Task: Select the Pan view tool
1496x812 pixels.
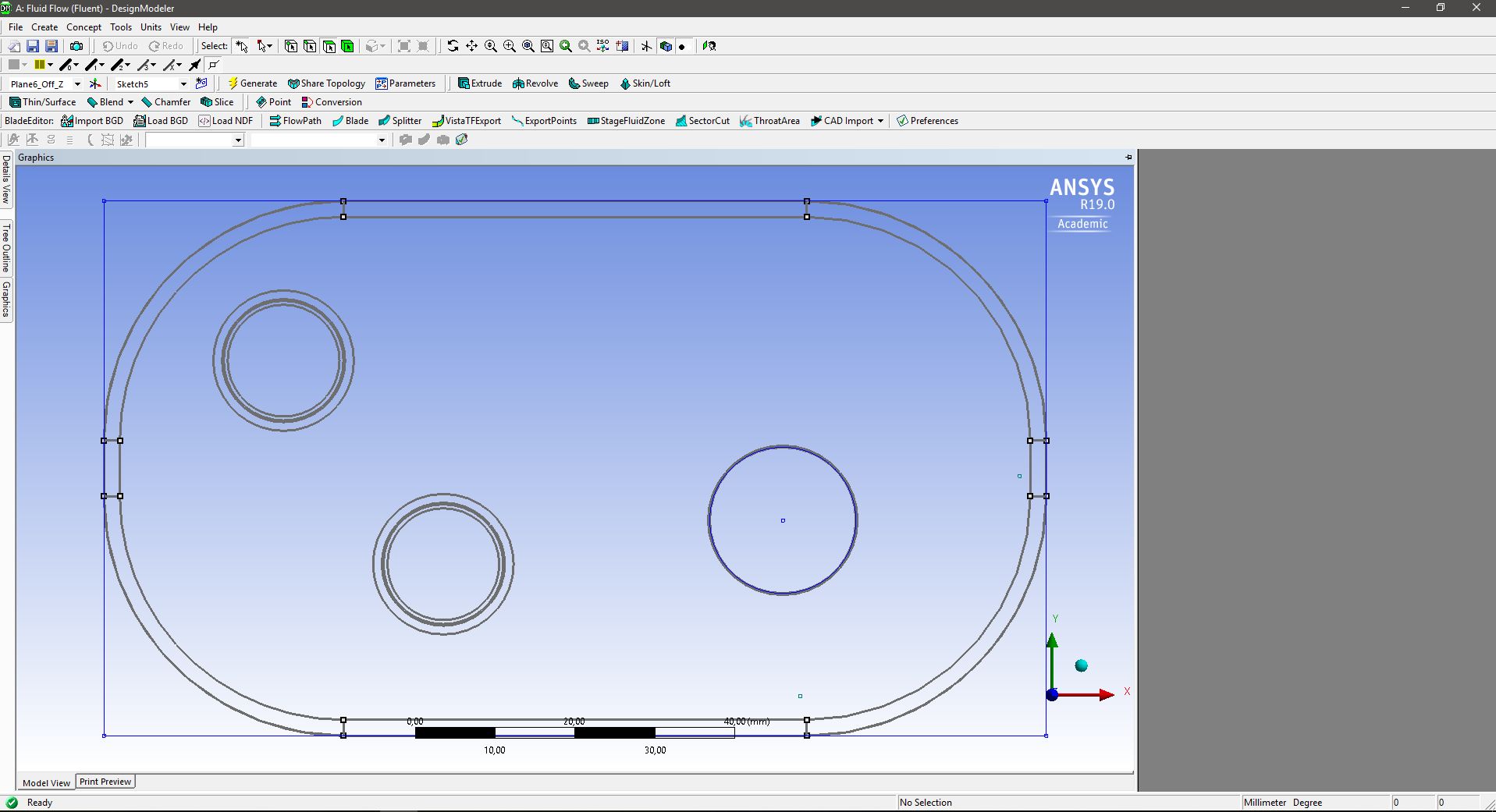Action: pos(471,46)
